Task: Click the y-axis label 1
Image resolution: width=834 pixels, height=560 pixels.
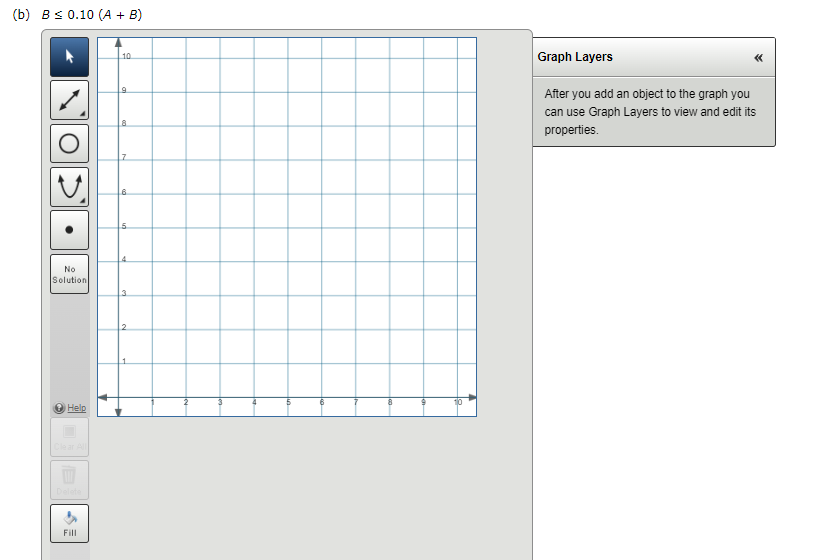Action: coord(124,362)
